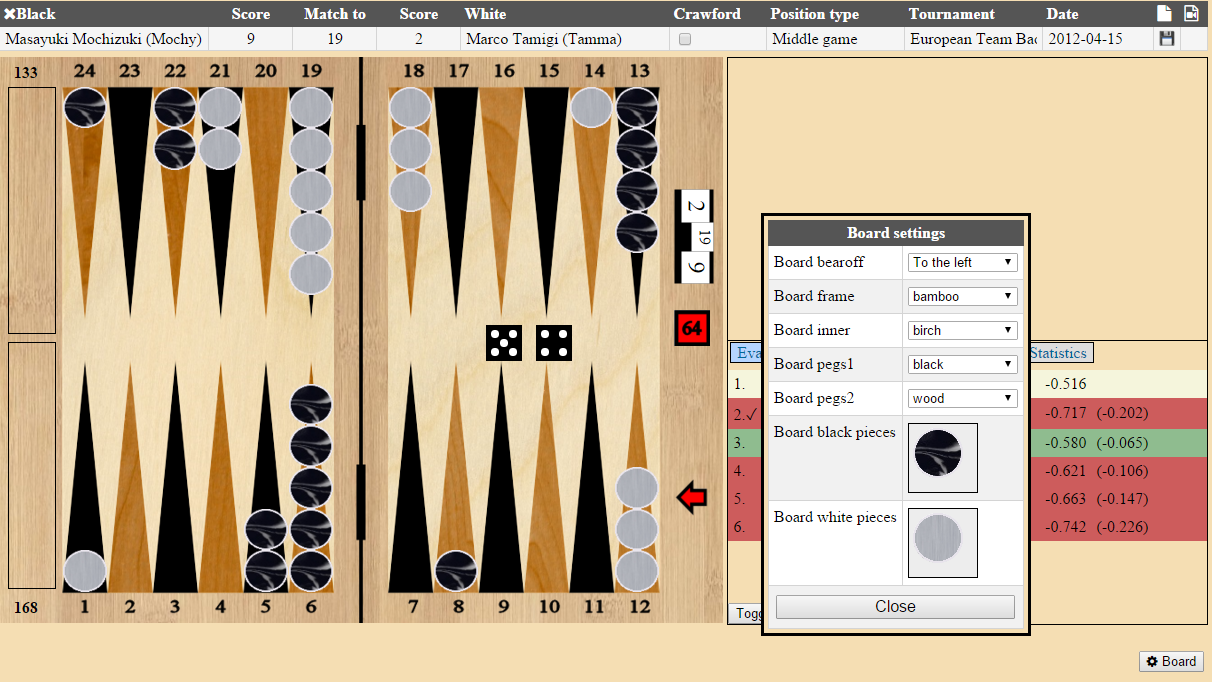
Task: Click the red turn arrow indicator
Action: click(x=691, y=497)
